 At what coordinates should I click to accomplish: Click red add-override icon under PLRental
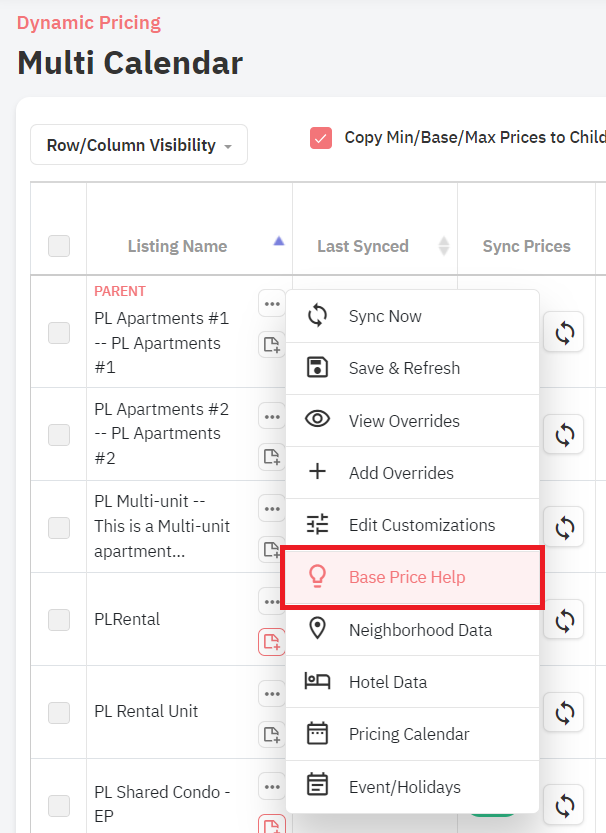(272, 642)
